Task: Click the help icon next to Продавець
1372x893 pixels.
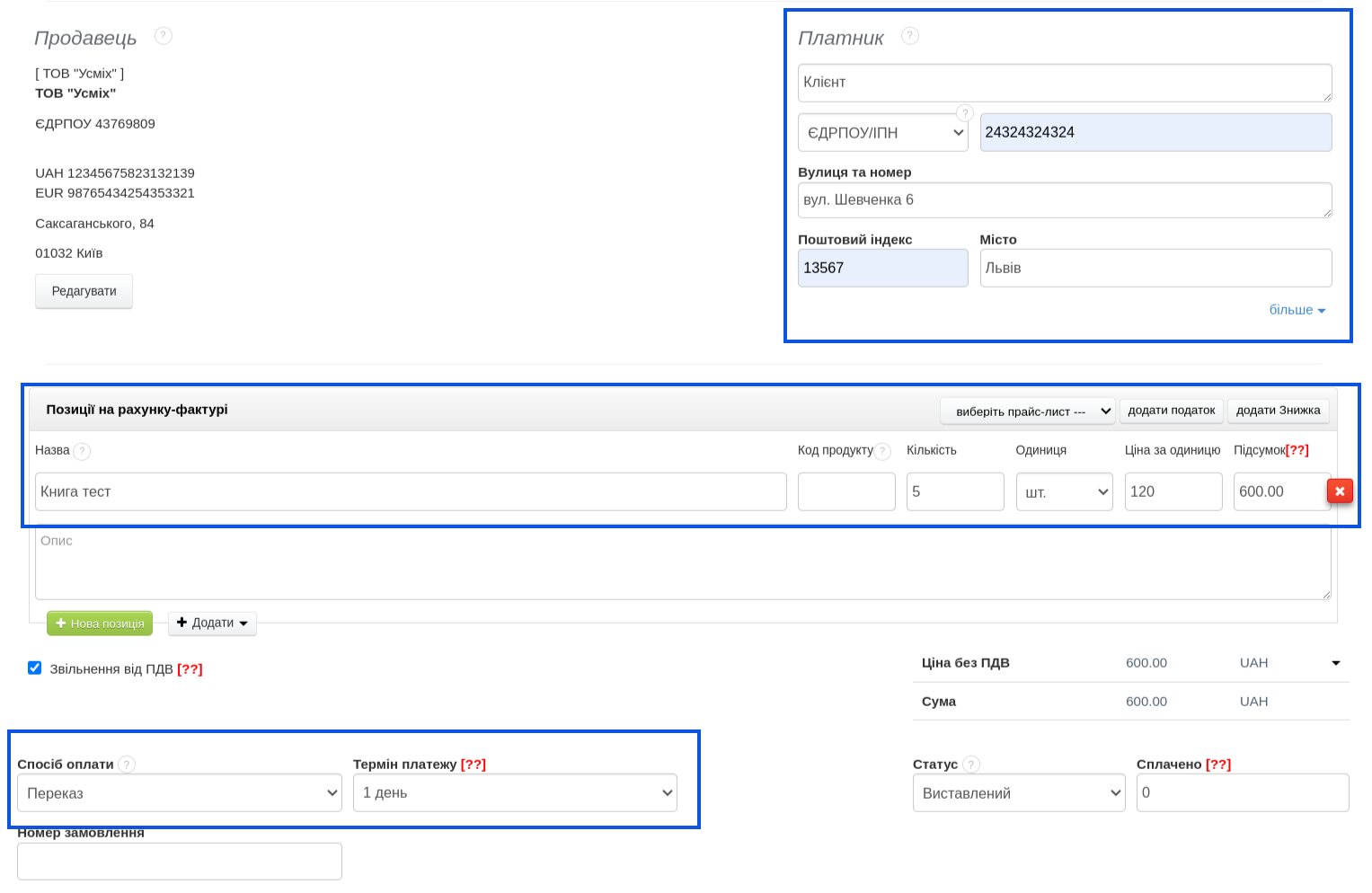Action: (x=163, y=36)
